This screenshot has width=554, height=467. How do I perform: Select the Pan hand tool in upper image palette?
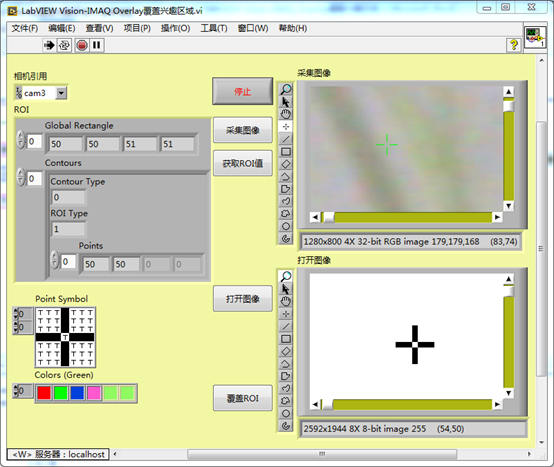coord(286,114)
